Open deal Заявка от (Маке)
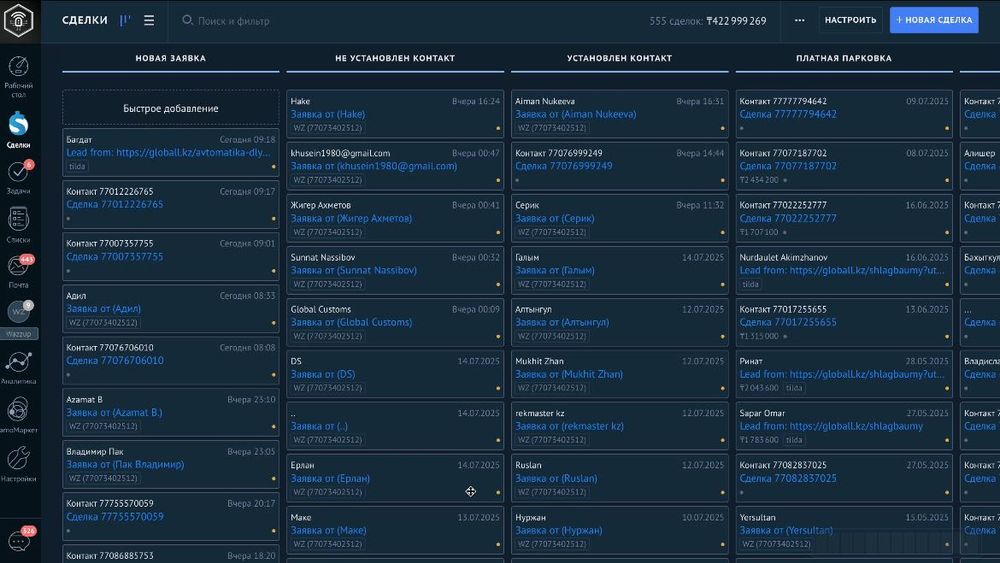Screen dimensions: 1000x563 (x=328, y=530)
